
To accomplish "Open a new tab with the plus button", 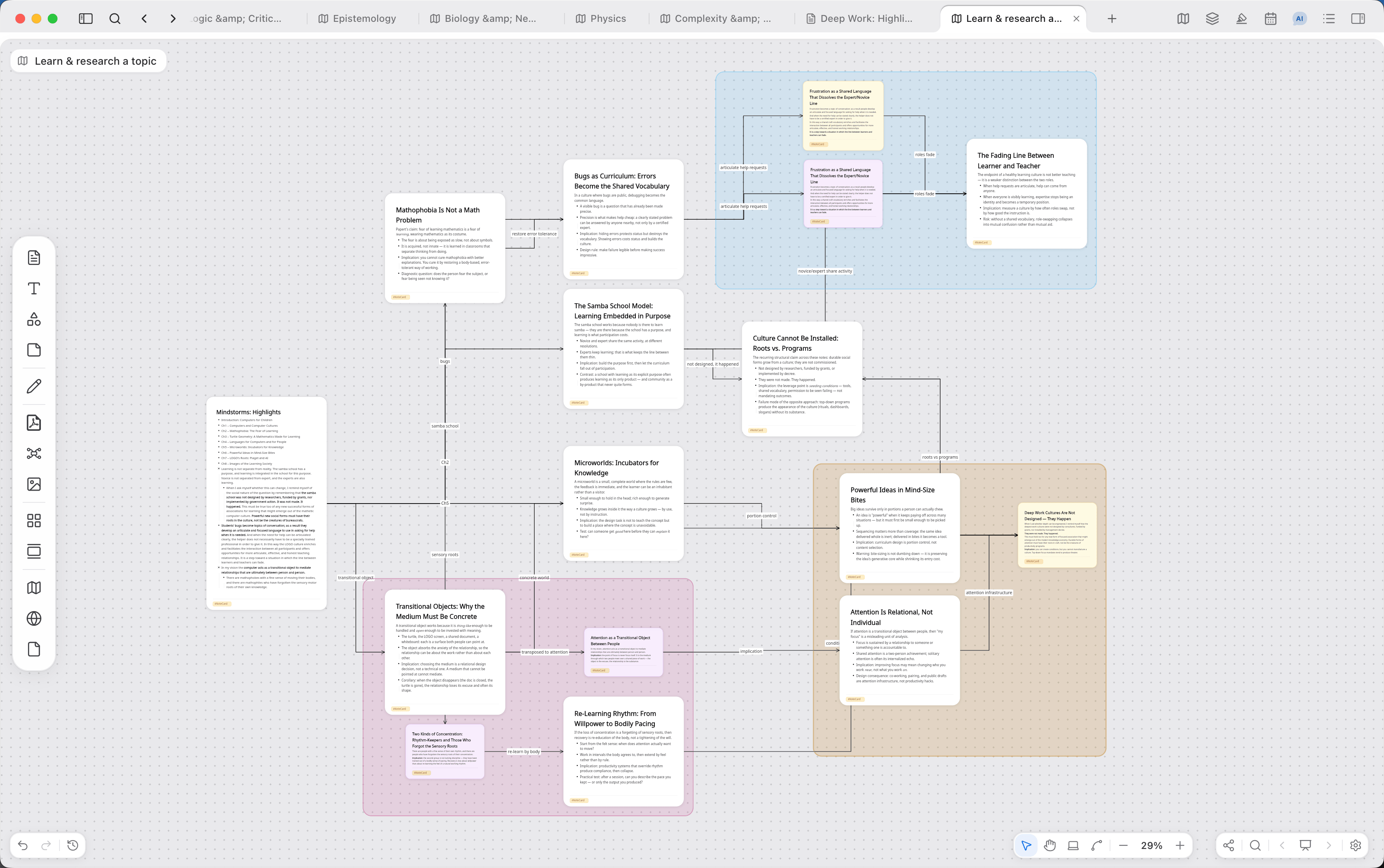I will (1112, 18).
